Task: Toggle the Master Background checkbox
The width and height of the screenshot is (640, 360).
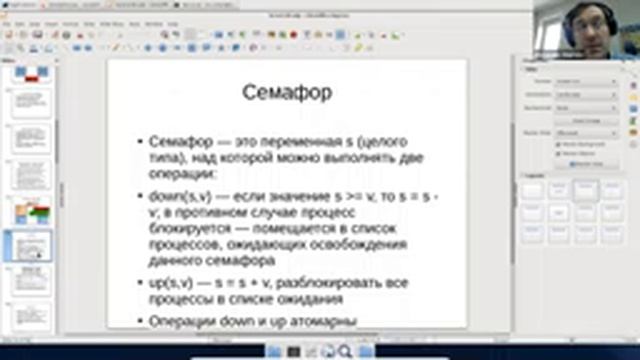Action: coord(558,144)
